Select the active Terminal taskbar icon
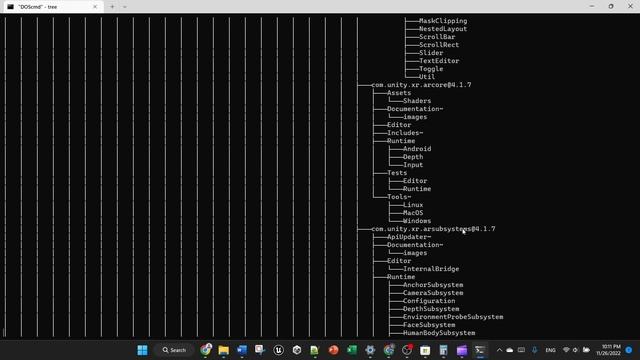This screenshot has height=360, width=640. (480, 350)
